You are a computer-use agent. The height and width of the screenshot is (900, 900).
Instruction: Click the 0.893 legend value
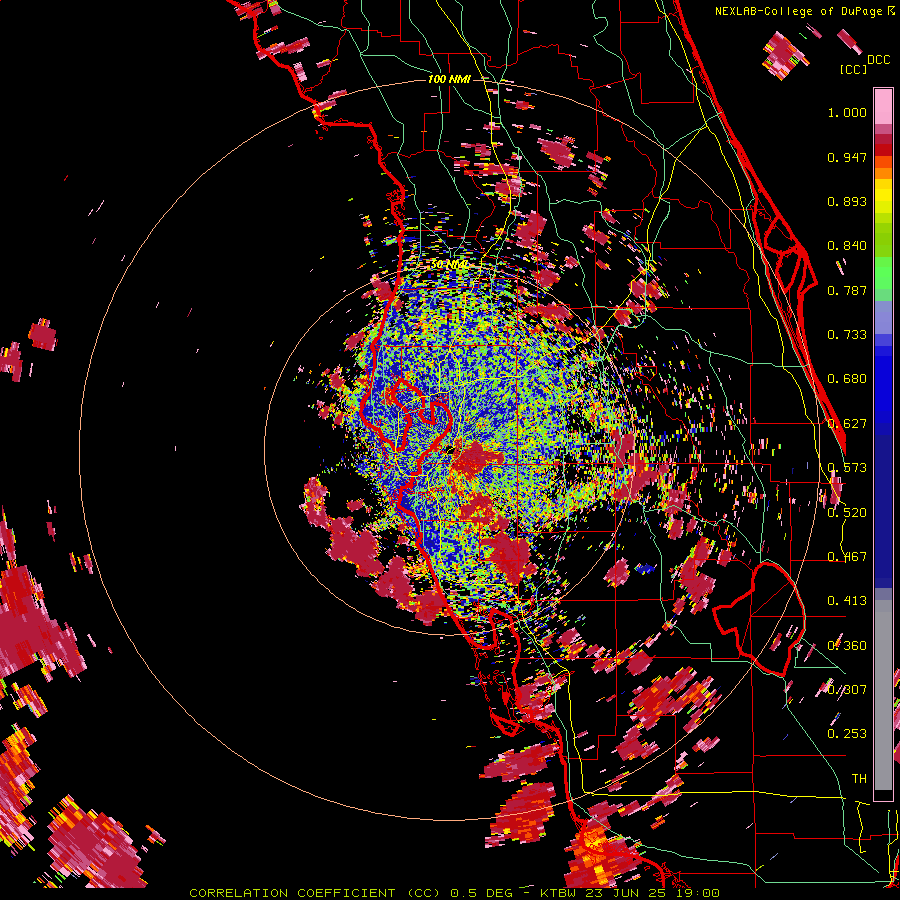[847, 201]
